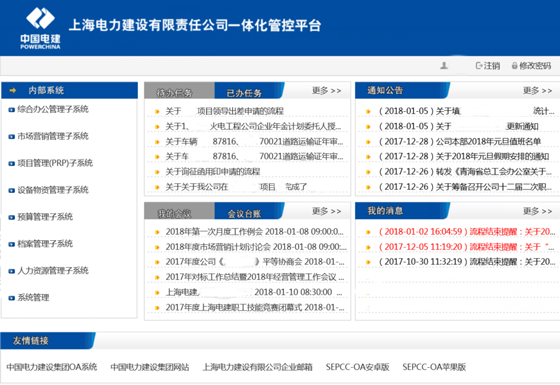Open 市场营销管理子系统
The image size is (560, 385).
pyautogui.click(x=53, y=136)
